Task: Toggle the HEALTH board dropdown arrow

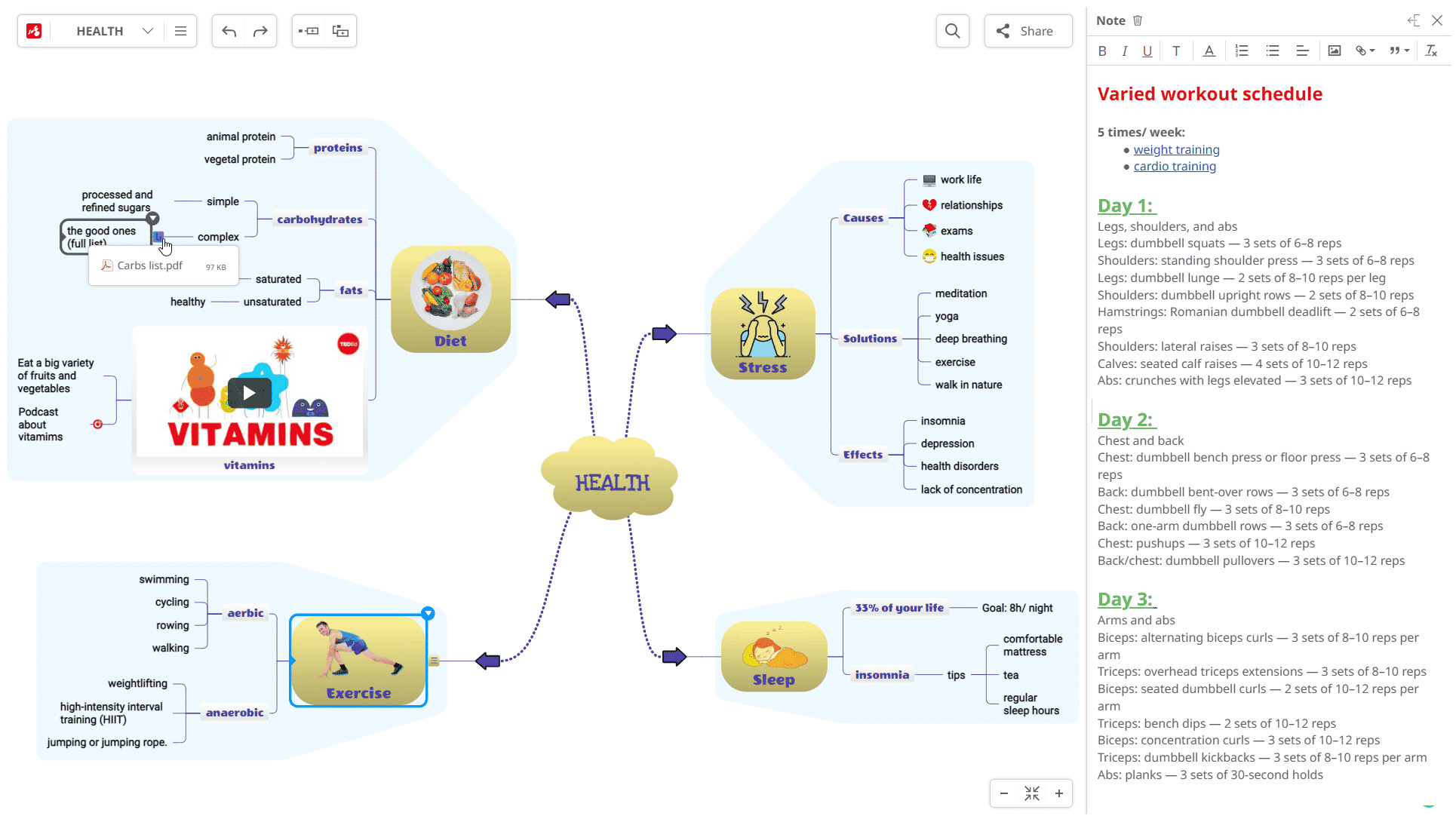Action: point(147,30)
